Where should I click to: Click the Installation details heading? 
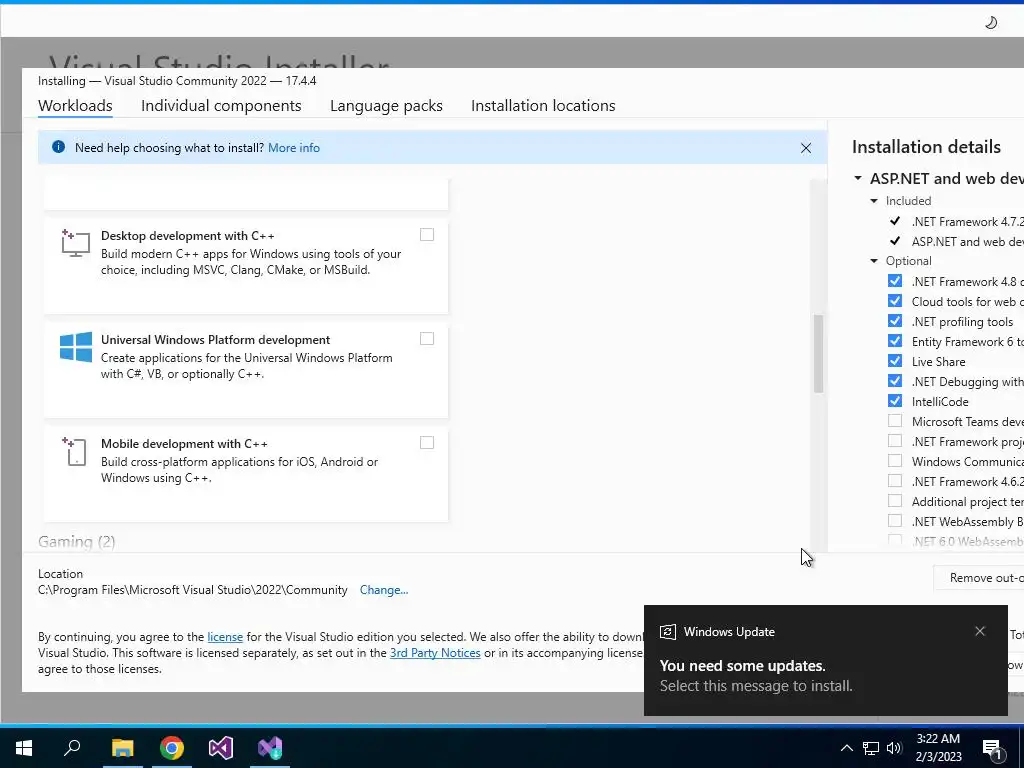[926, 147]
